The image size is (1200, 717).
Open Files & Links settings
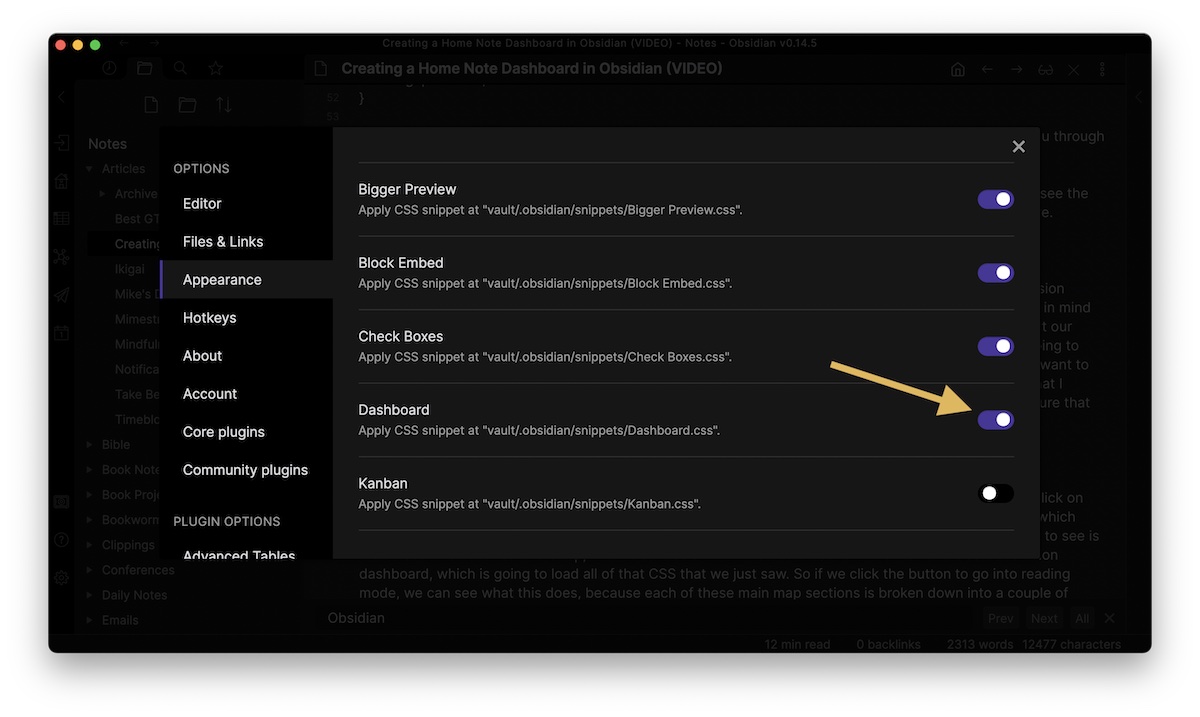(x=246, y=241)
